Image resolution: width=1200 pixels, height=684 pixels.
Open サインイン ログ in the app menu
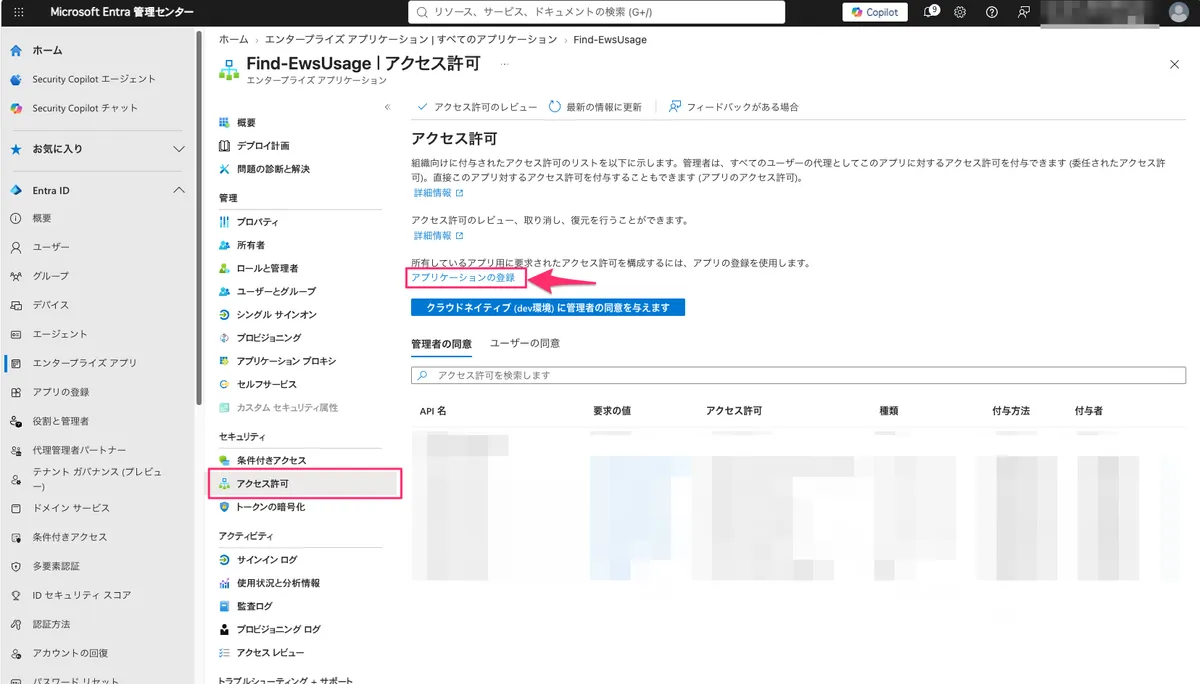267,560
